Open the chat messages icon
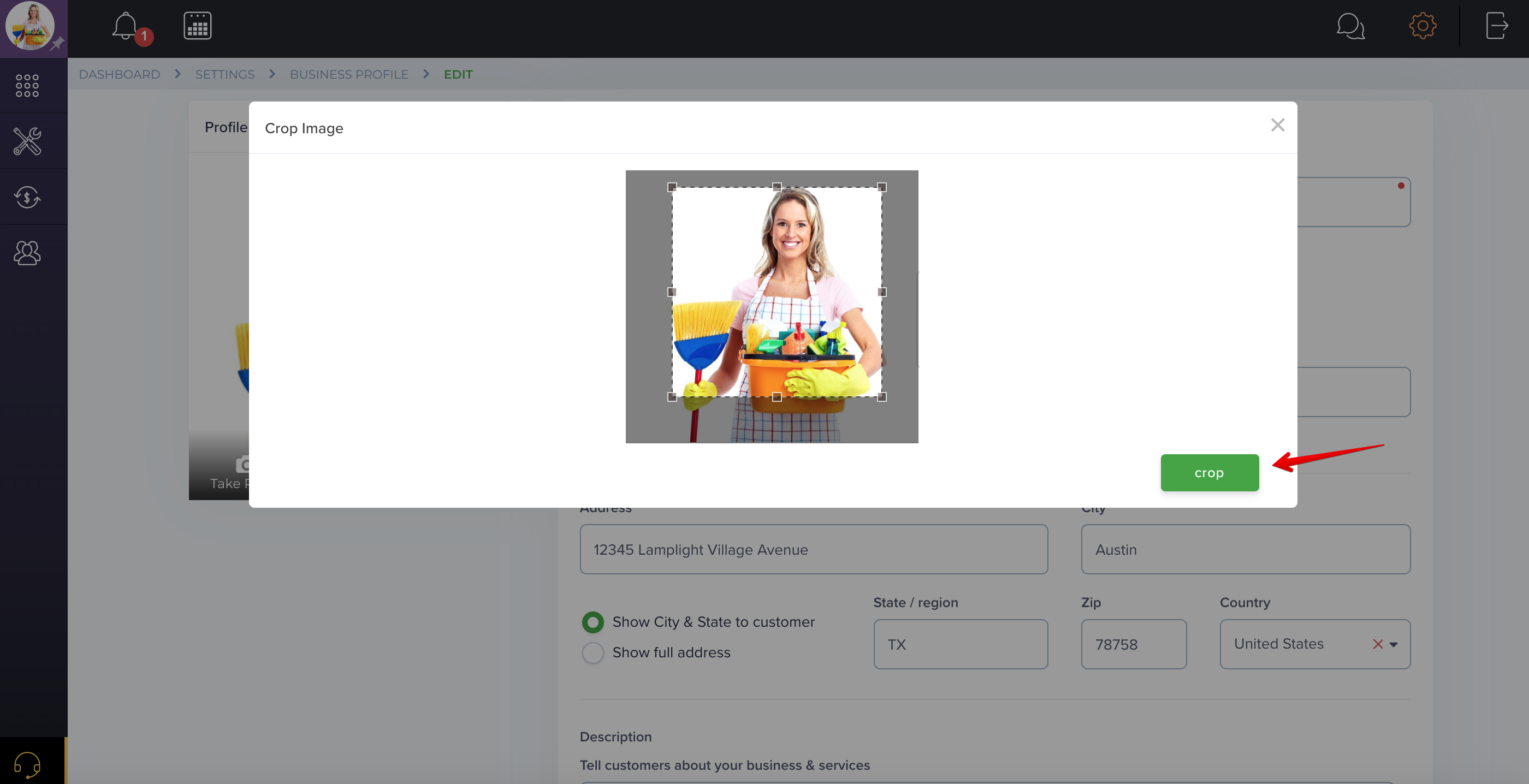The width and height of the screenshot is (1529, 784). pyautogui.click(x=1350, y=26)
